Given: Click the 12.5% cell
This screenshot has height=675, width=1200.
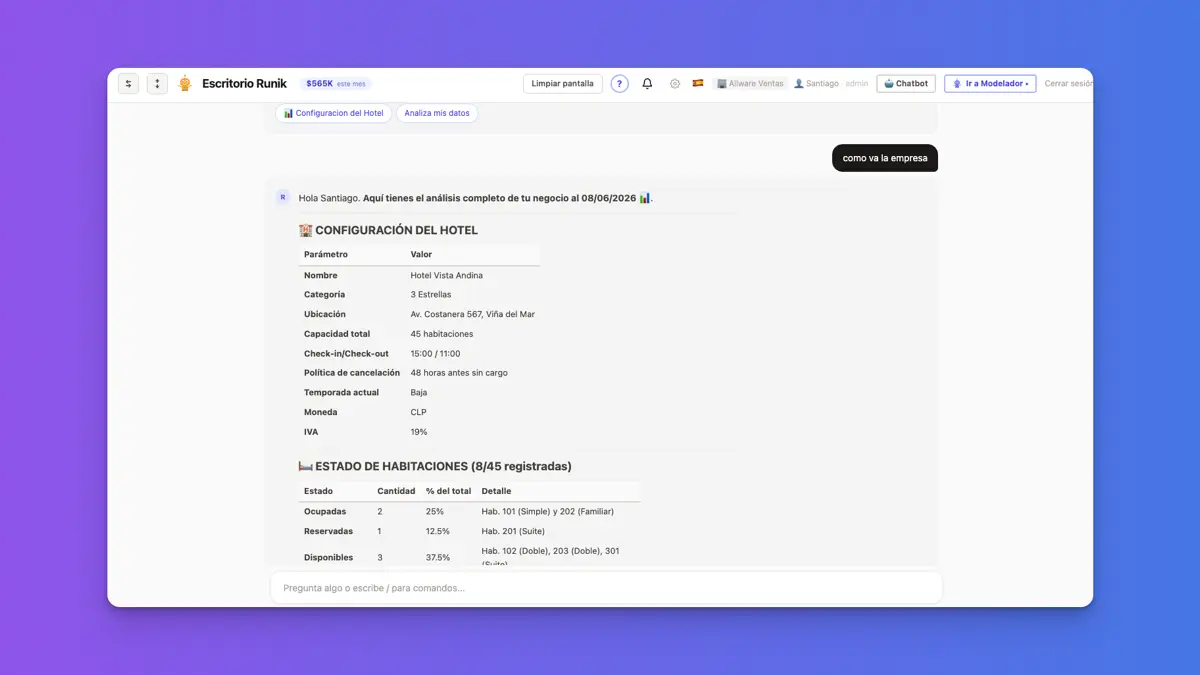Looking at the screenshot, I should tap(438, 531).
